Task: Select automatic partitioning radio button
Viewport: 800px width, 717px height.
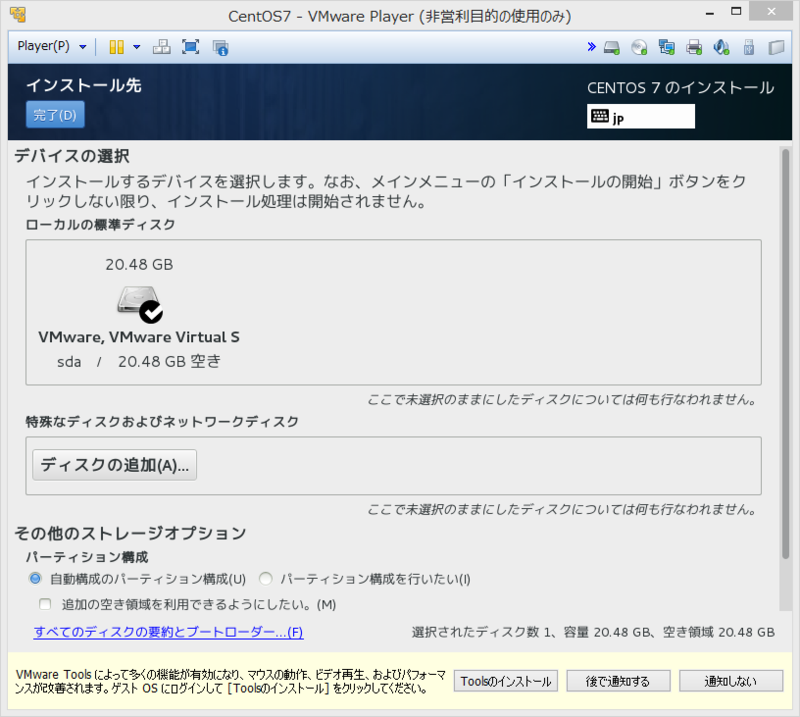Action: pyautogui.click(x=34, y=578)
